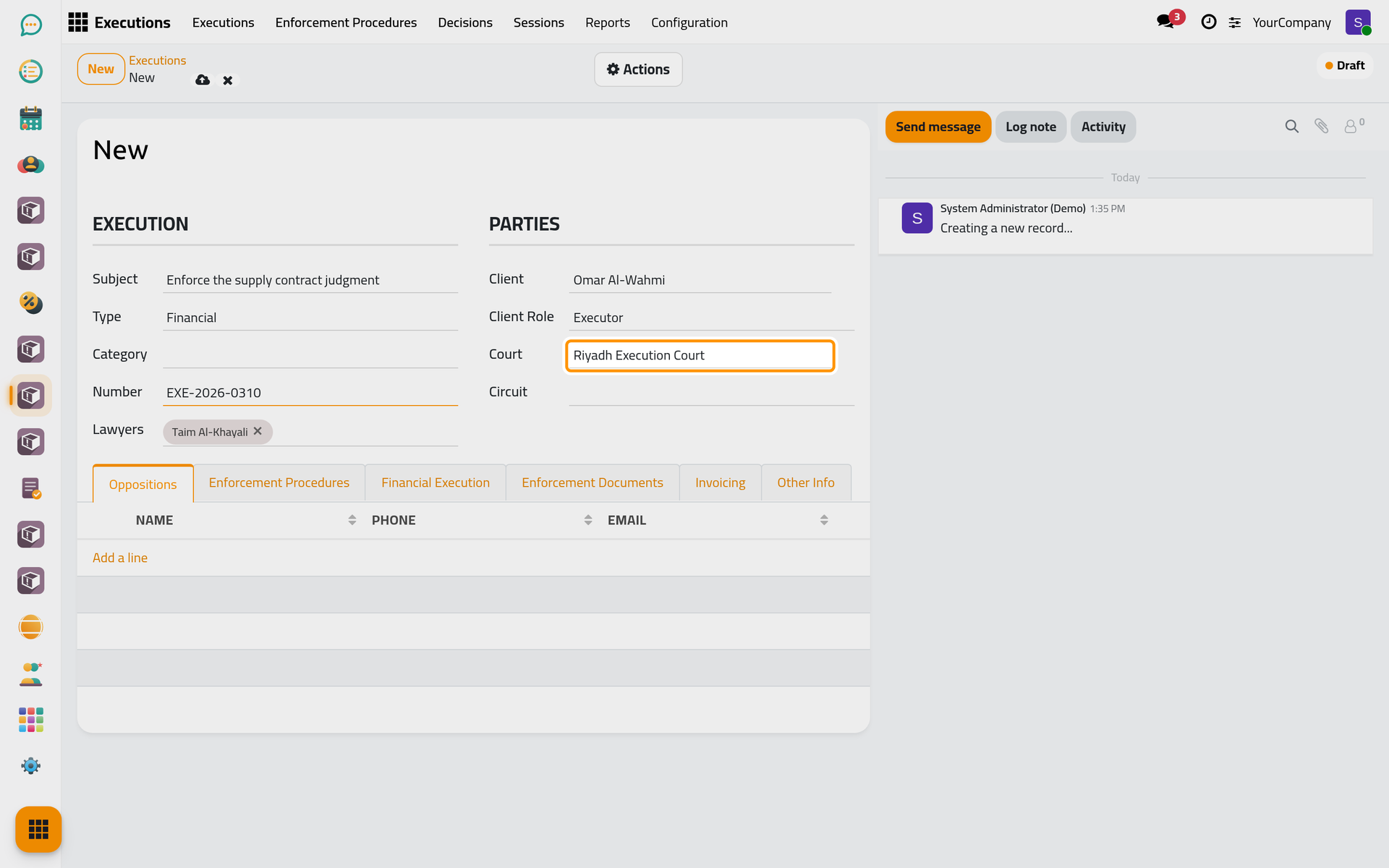Screen dimensions: 1389x868
Task: Click the save to cloud icon
Action: (203, 80)
